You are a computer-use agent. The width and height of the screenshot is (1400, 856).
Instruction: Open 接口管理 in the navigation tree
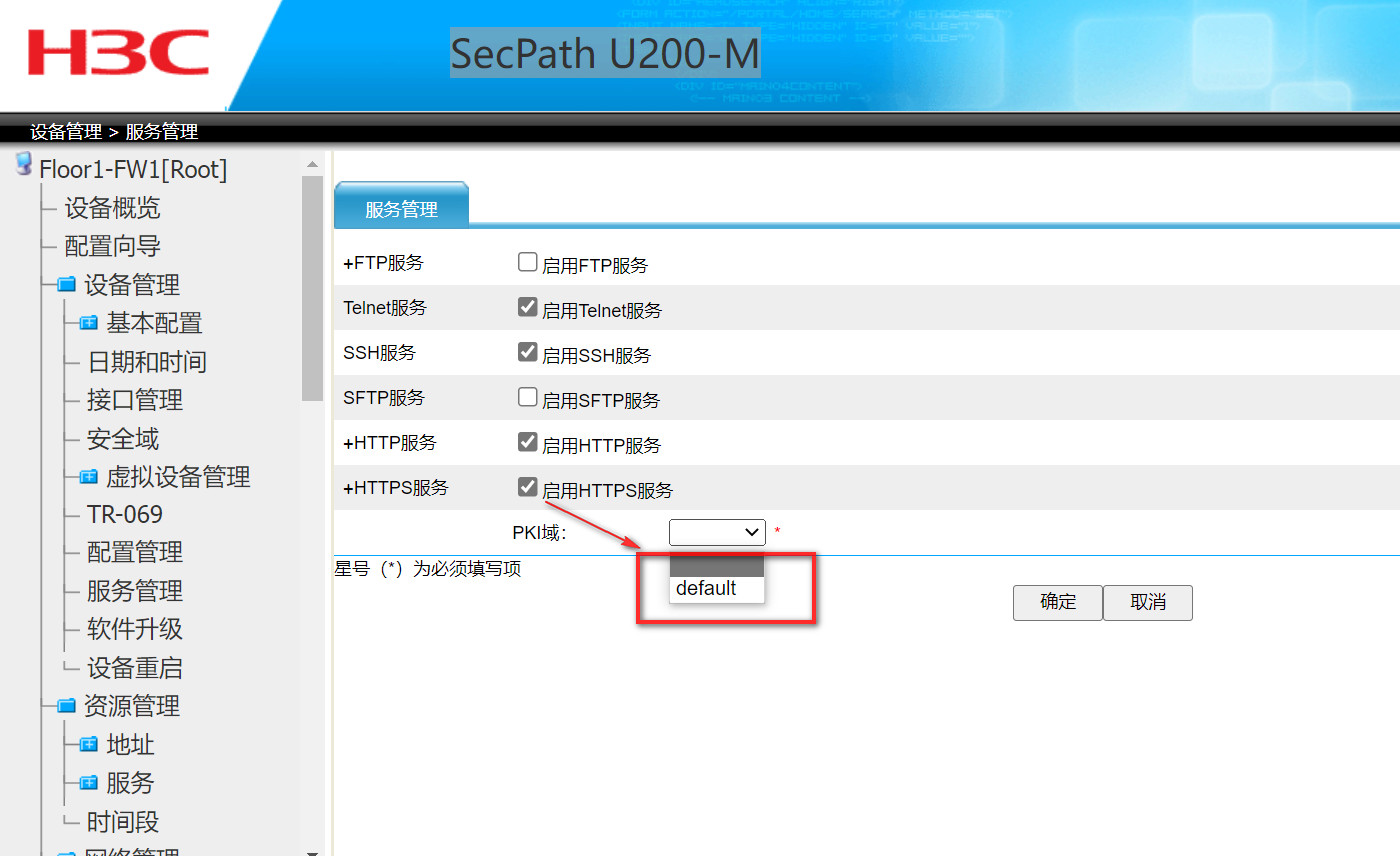click(135, 401)
